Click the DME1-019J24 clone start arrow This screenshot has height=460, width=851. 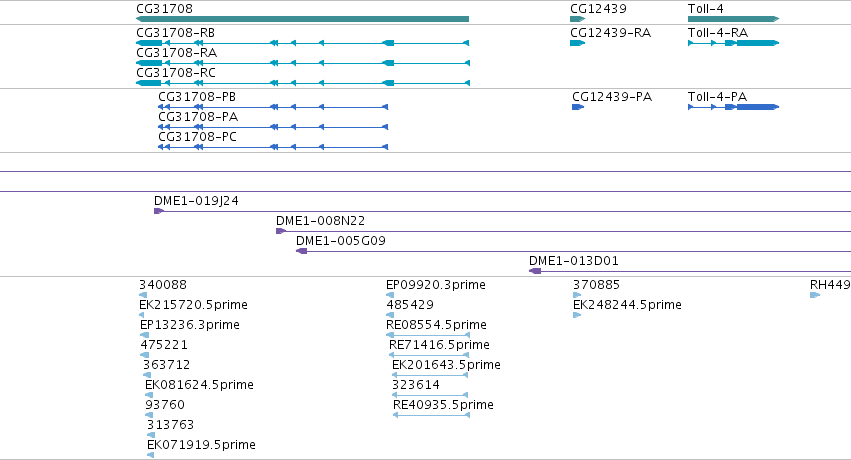[158, 211]
